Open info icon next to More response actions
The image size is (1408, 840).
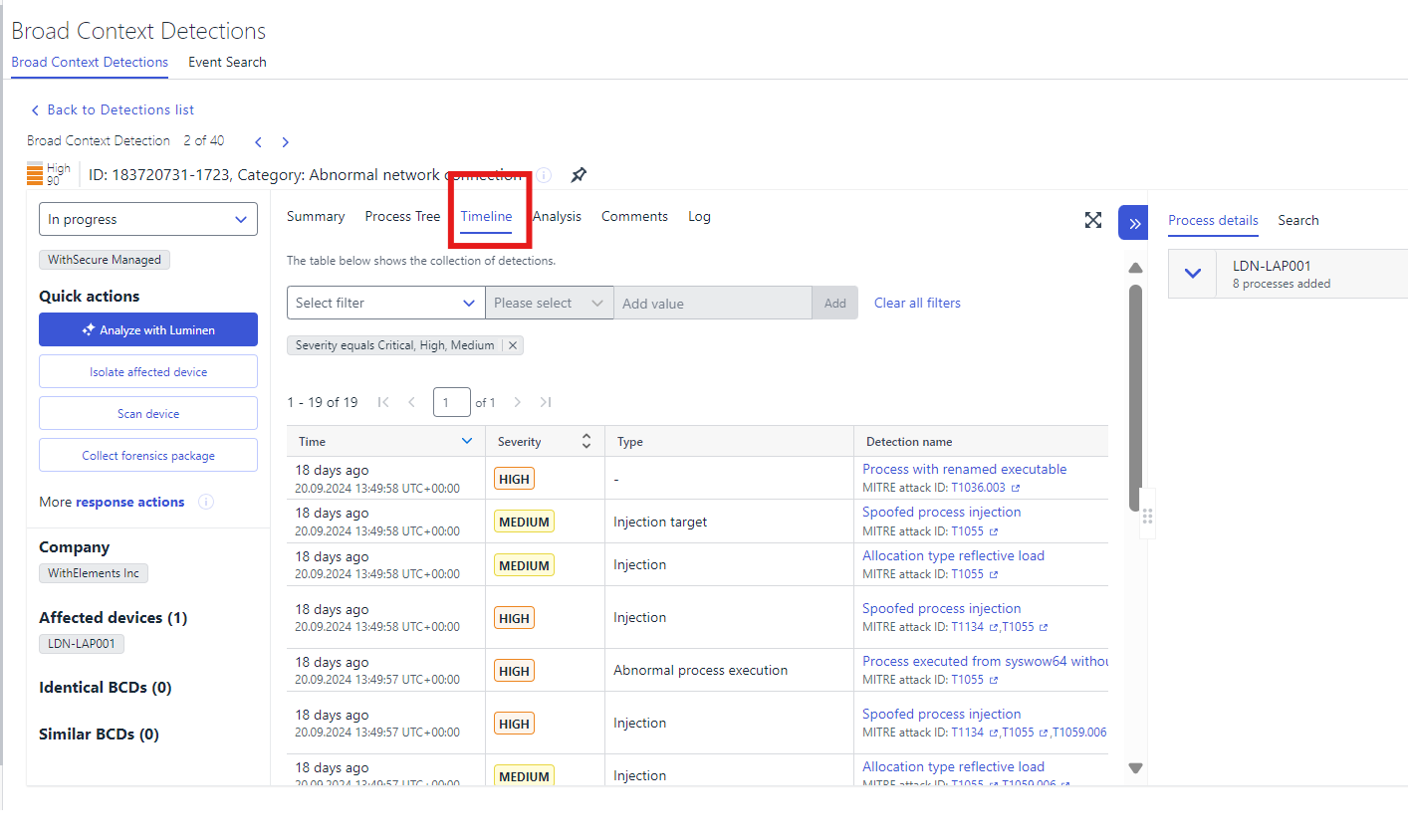pos(206,502)
